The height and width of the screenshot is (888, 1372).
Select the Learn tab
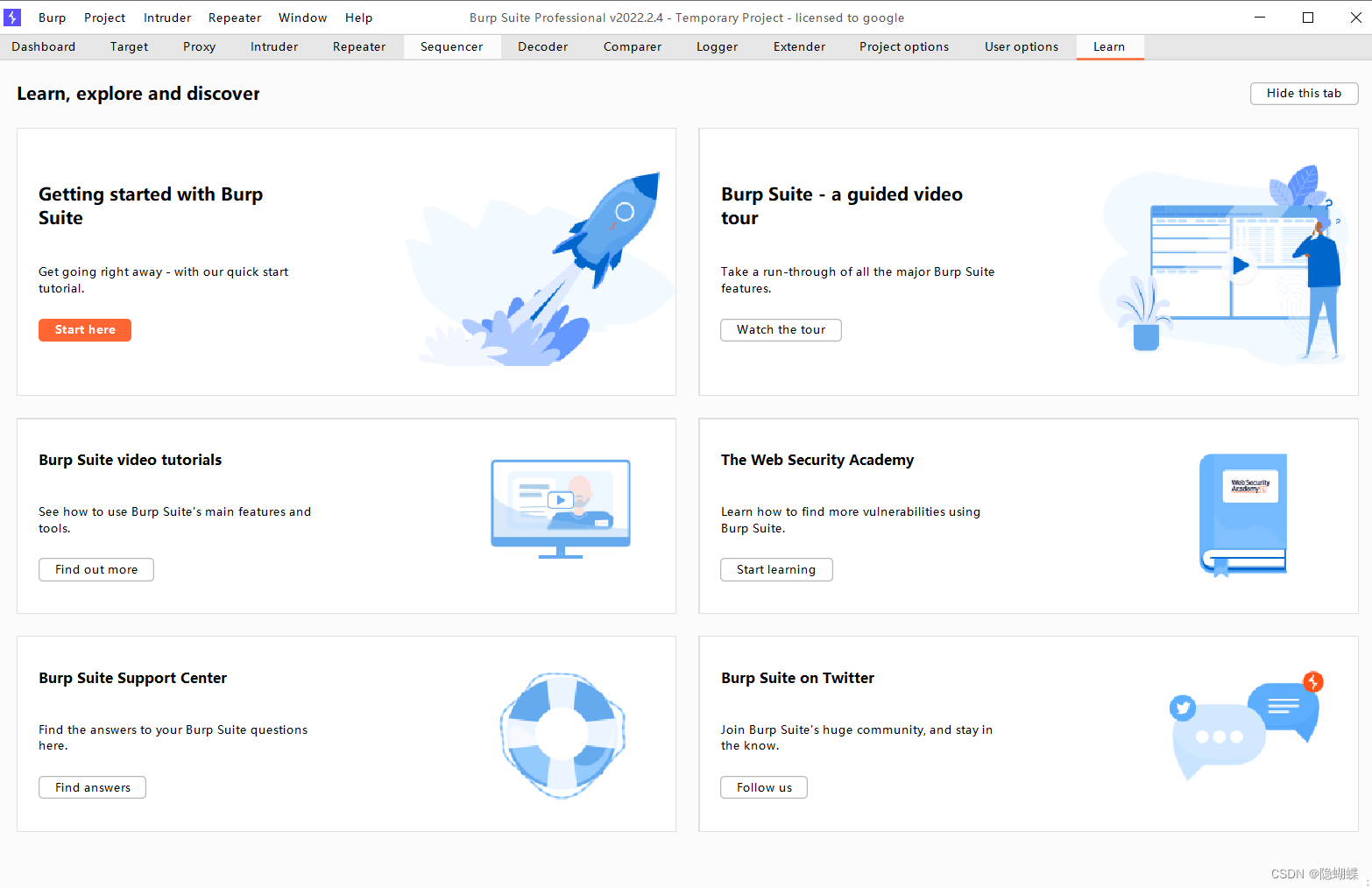click(x=1109, y=47)
